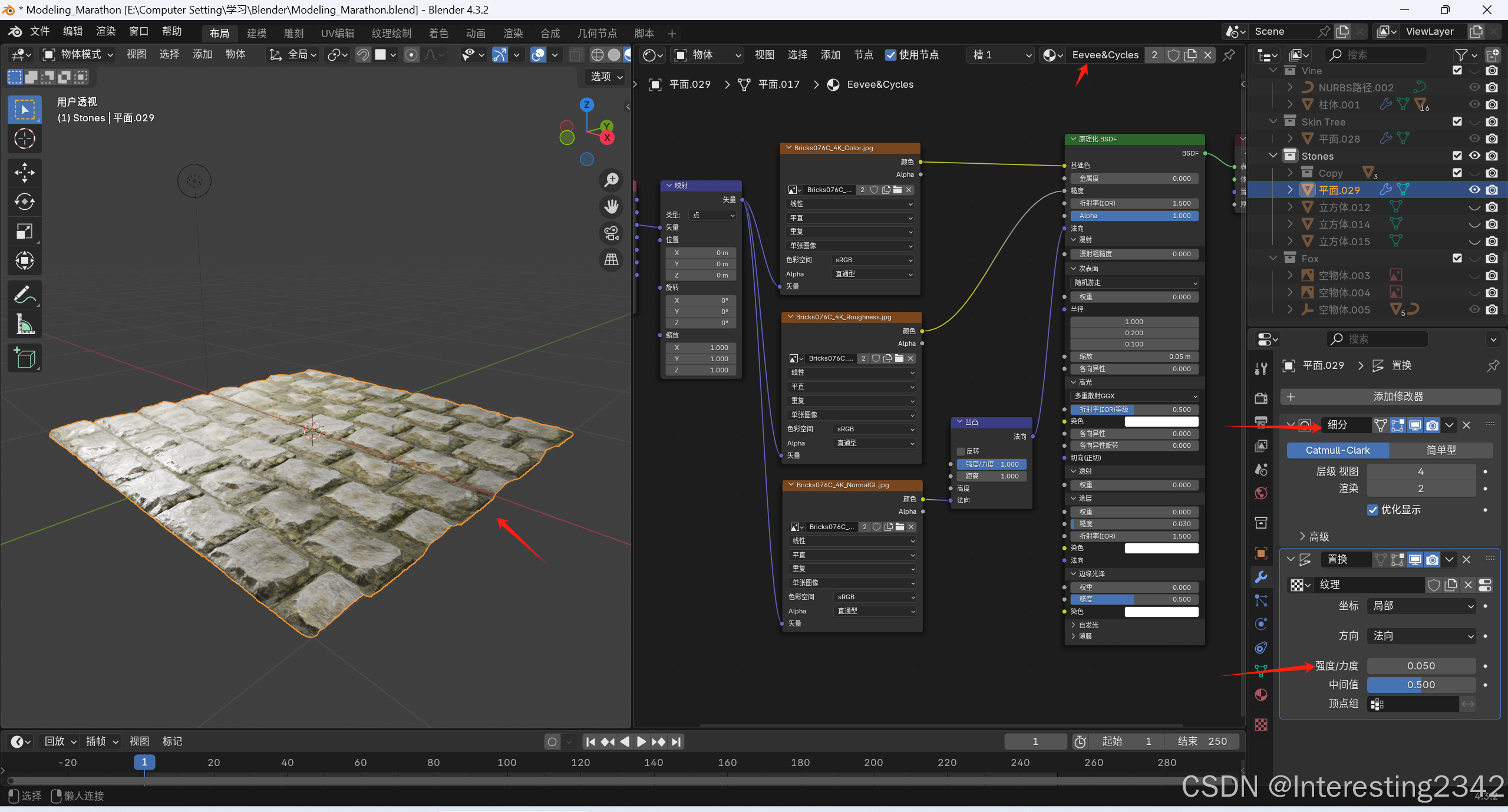The height and width of the screenshot is (812, 1508).
Task: Switch to perspective/orthographic grid view icon
Action: coord(611,260)
